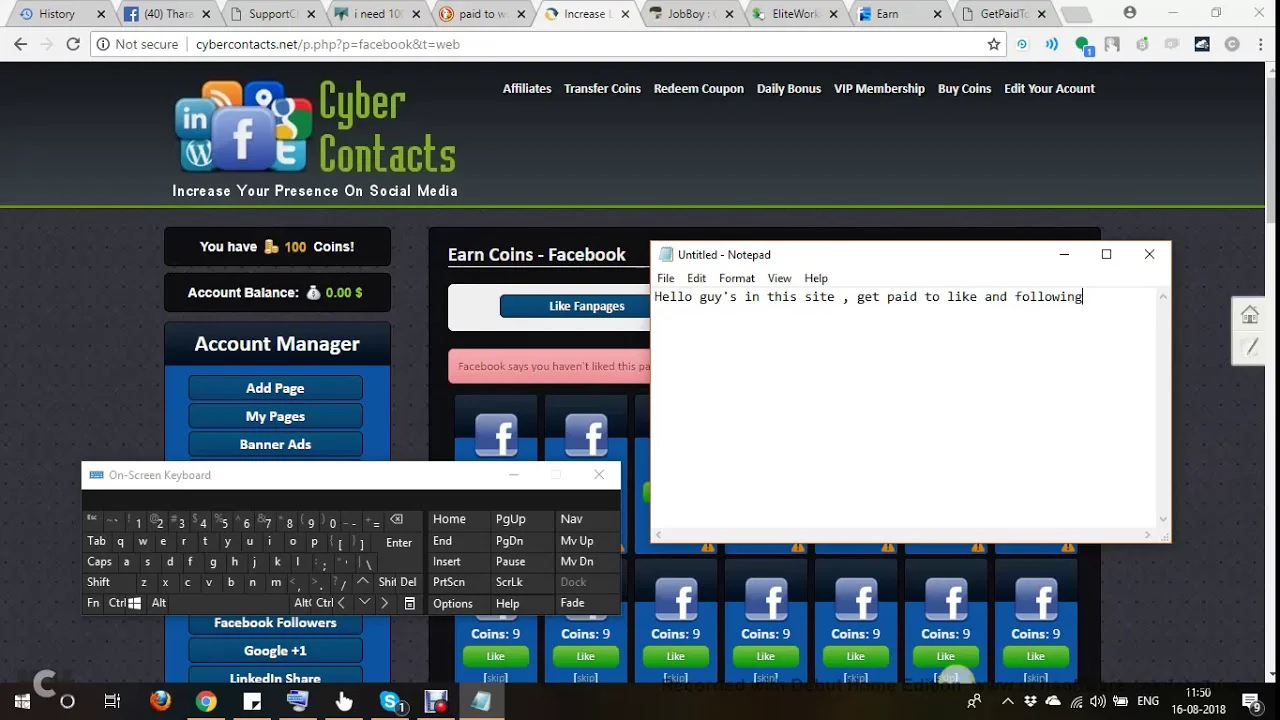Viewport: 1280px width, 720px height.
Task: Open Transfer Coins link
Action: [x=602, y=88]
